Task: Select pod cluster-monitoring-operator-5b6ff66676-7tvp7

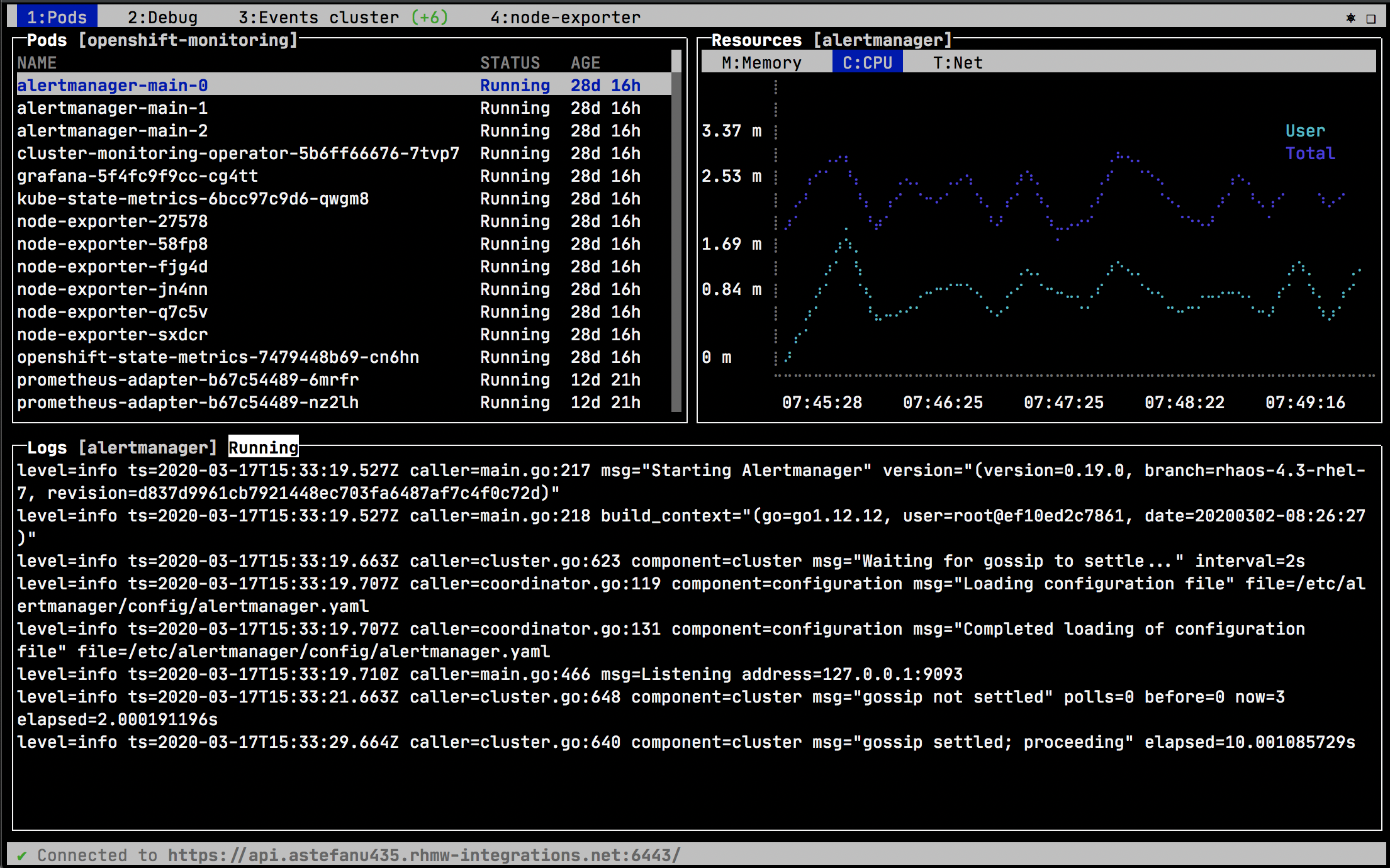Action: [344, 153]
